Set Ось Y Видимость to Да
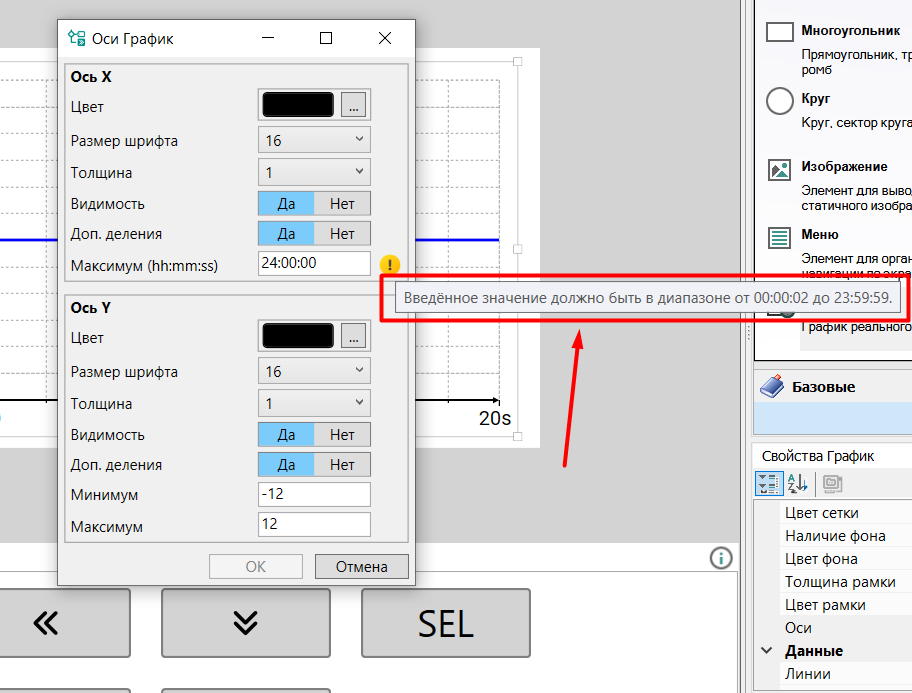912x693 pixels. pyautogui.click(x=286, y=435)
